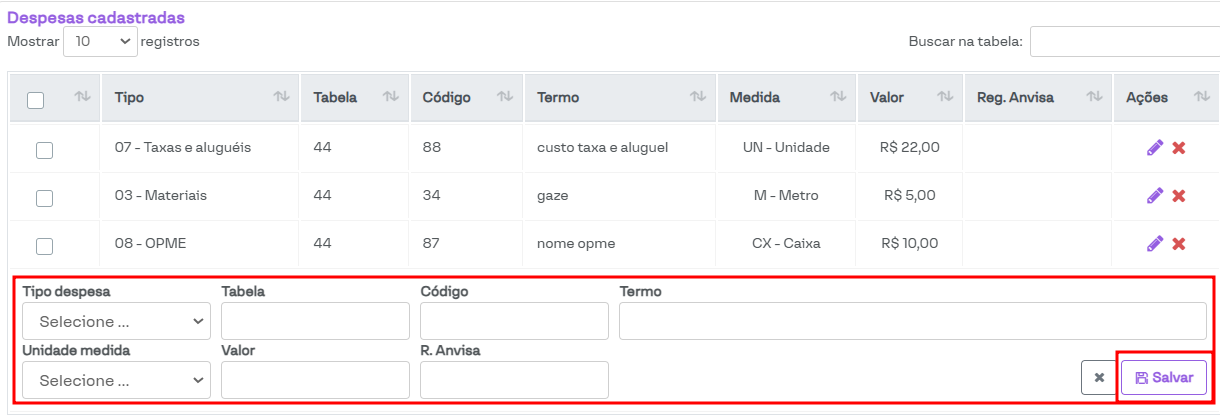Select checkbox for 08 - OPME row
1220x415 pixels.
click(x=44, y=246)
